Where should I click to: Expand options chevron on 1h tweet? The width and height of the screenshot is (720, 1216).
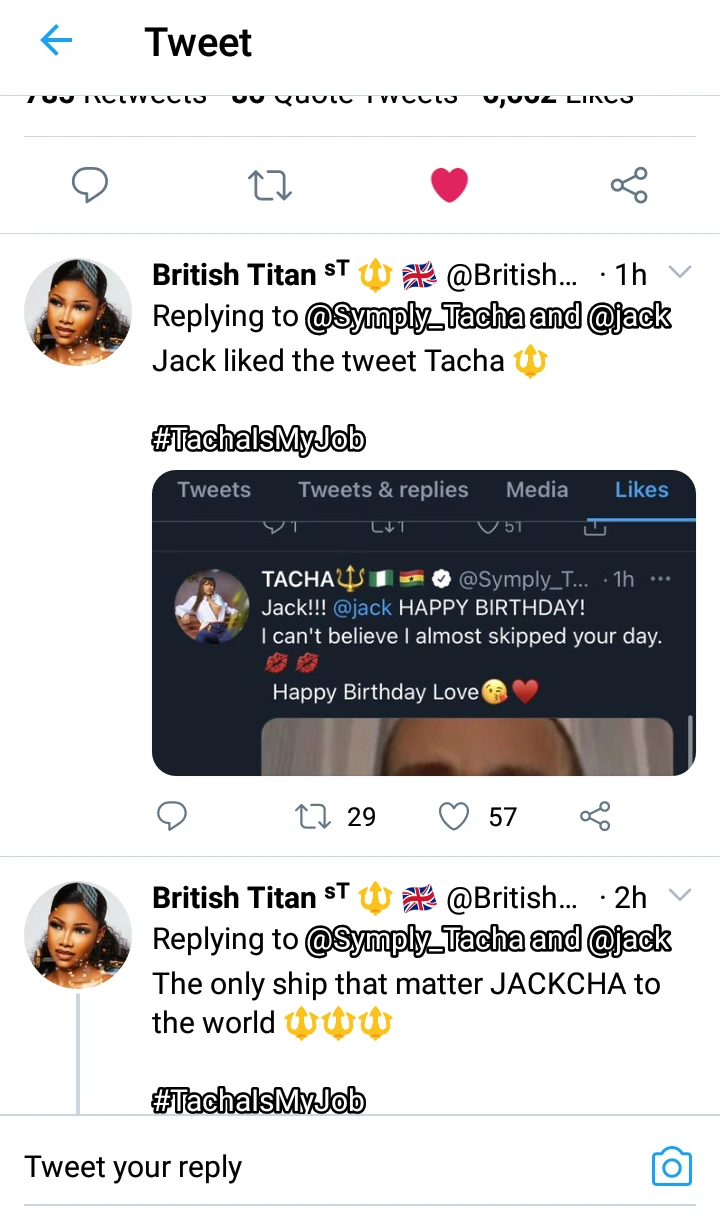pyautogui.click(x=680, y=273)
